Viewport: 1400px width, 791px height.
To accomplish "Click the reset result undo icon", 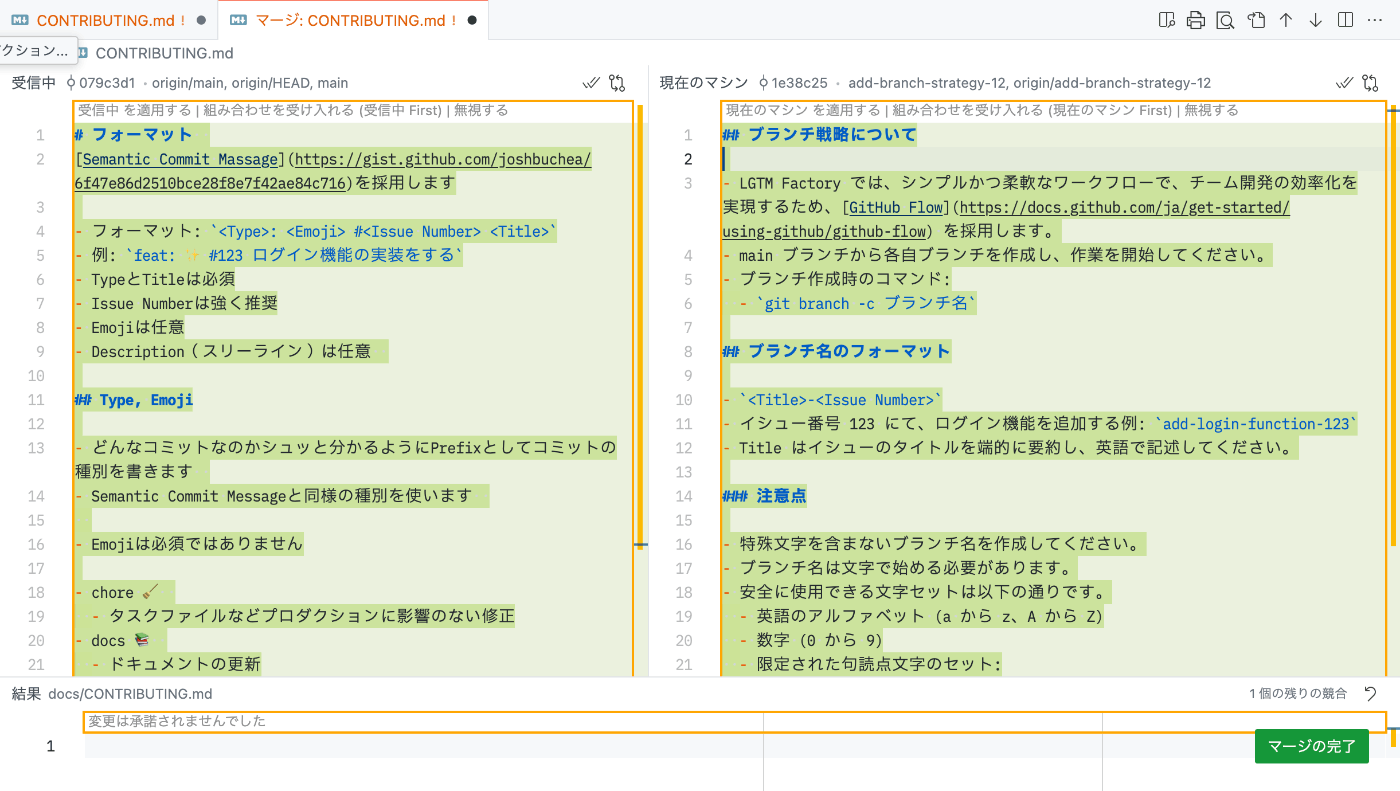I will 1370,694.
